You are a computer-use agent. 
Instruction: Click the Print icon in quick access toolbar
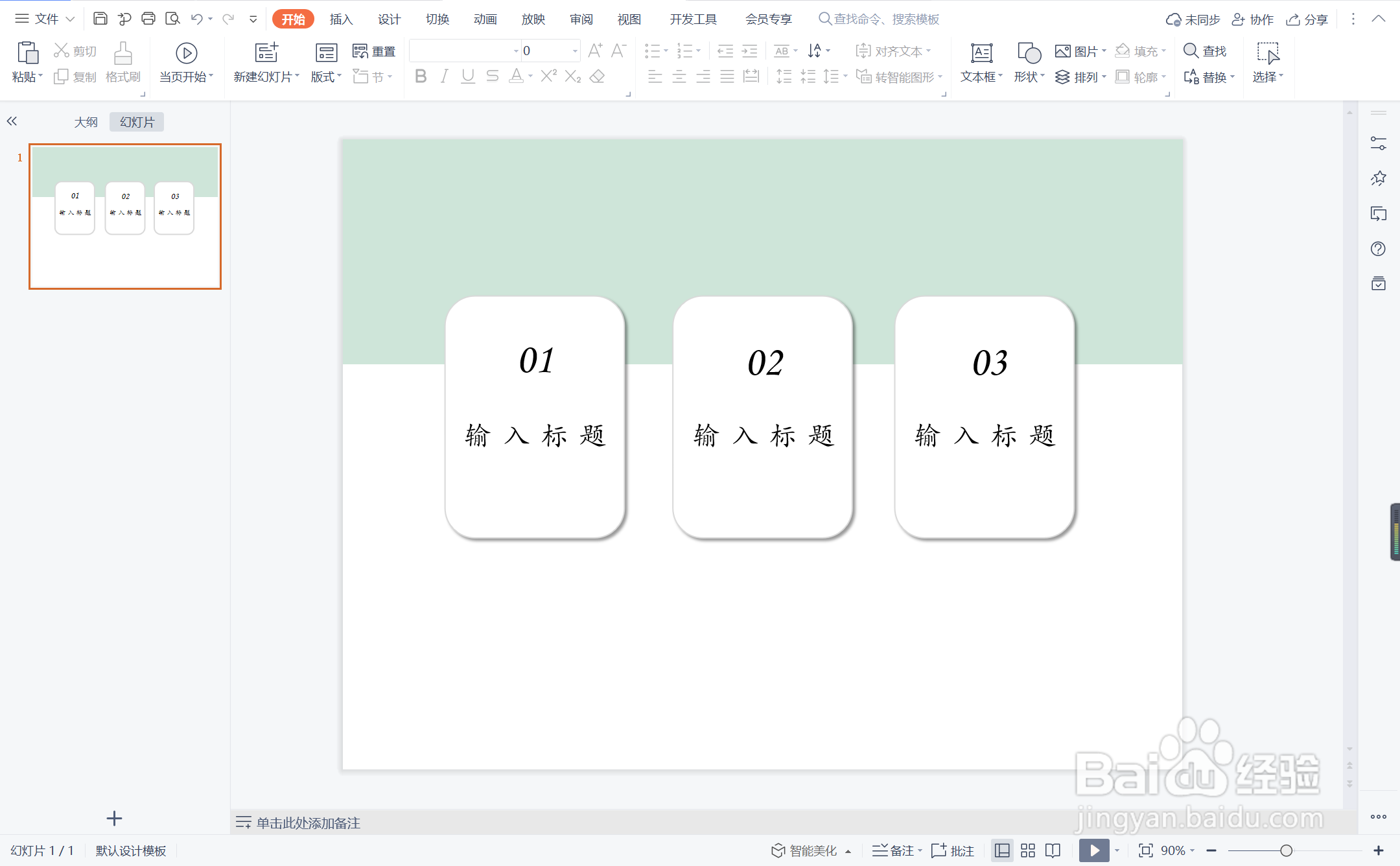[148, 19]
